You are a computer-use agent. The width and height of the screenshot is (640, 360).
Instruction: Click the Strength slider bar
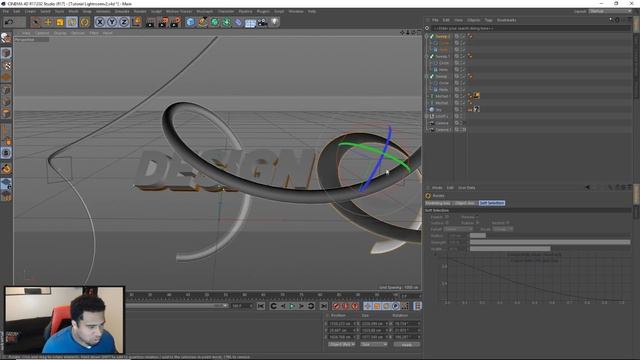(x=550, y=242)
